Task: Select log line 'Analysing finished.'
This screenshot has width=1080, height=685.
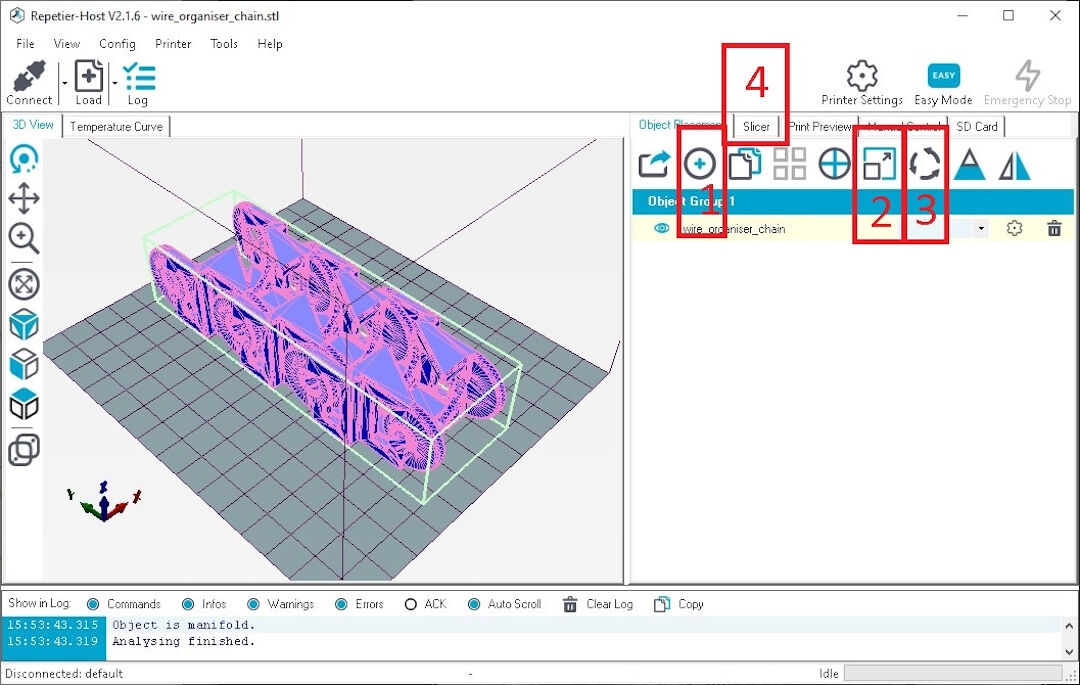Action: (183, 641)
